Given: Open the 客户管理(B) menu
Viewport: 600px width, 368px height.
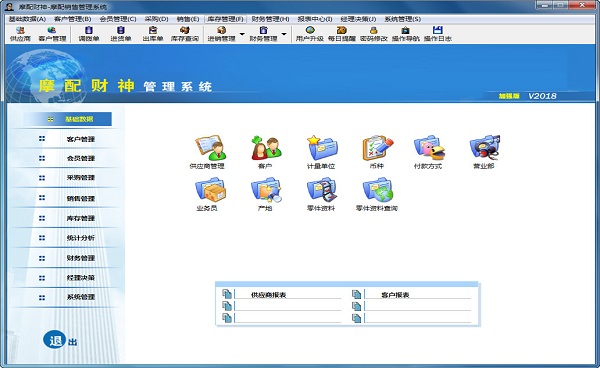Looking at the screenshot, I should pyautogui.click(x=73, y=19).
